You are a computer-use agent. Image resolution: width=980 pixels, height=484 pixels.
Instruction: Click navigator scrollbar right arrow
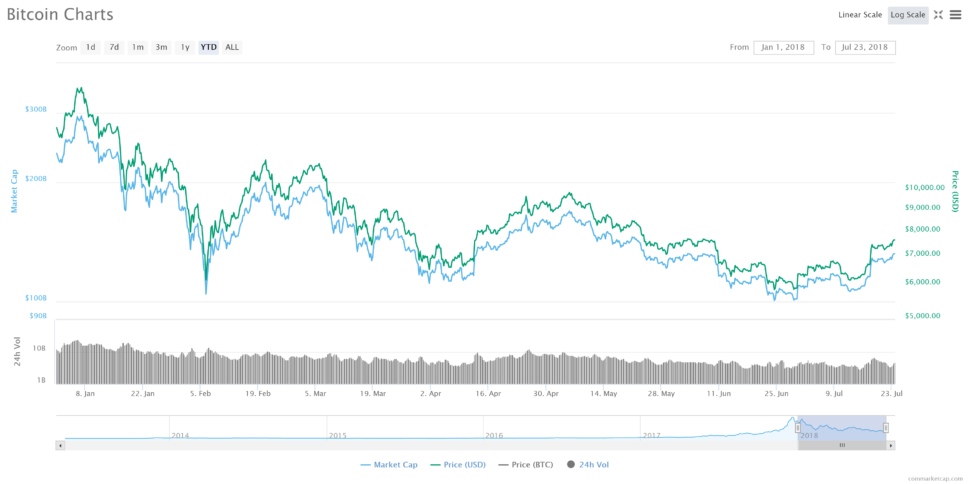point(889,445)
